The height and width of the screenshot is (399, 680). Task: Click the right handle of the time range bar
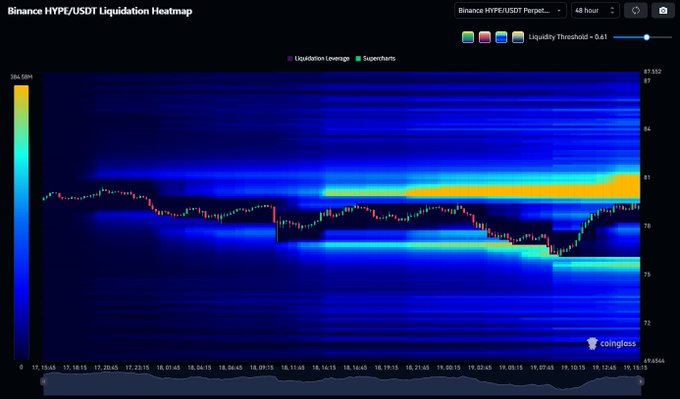(x=641, y=381)
